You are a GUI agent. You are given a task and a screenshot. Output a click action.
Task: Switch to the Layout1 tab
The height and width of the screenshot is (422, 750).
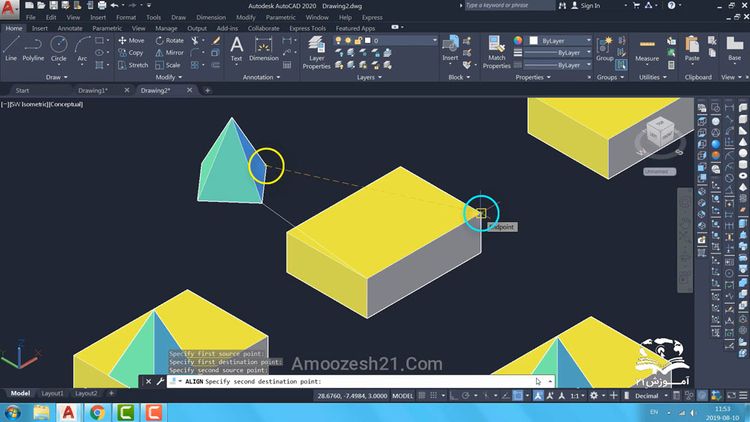coord(52,394)
